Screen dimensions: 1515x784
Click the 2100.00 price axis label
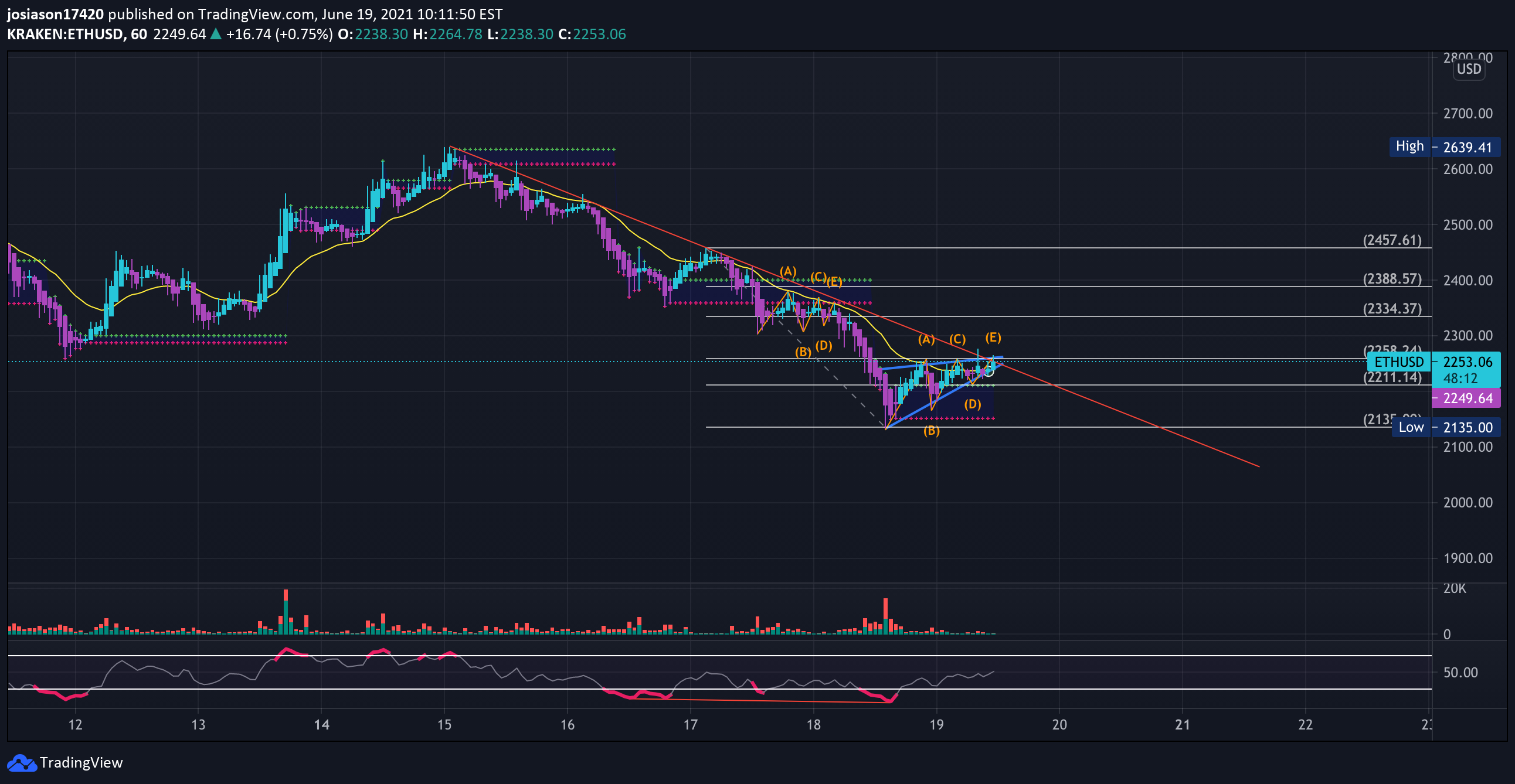[x=1468, y=447]
